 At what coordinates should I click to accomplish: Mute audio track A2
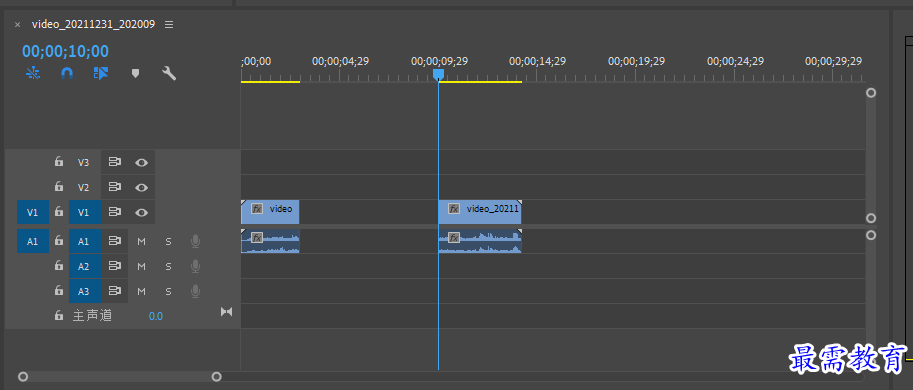[141, 267]
